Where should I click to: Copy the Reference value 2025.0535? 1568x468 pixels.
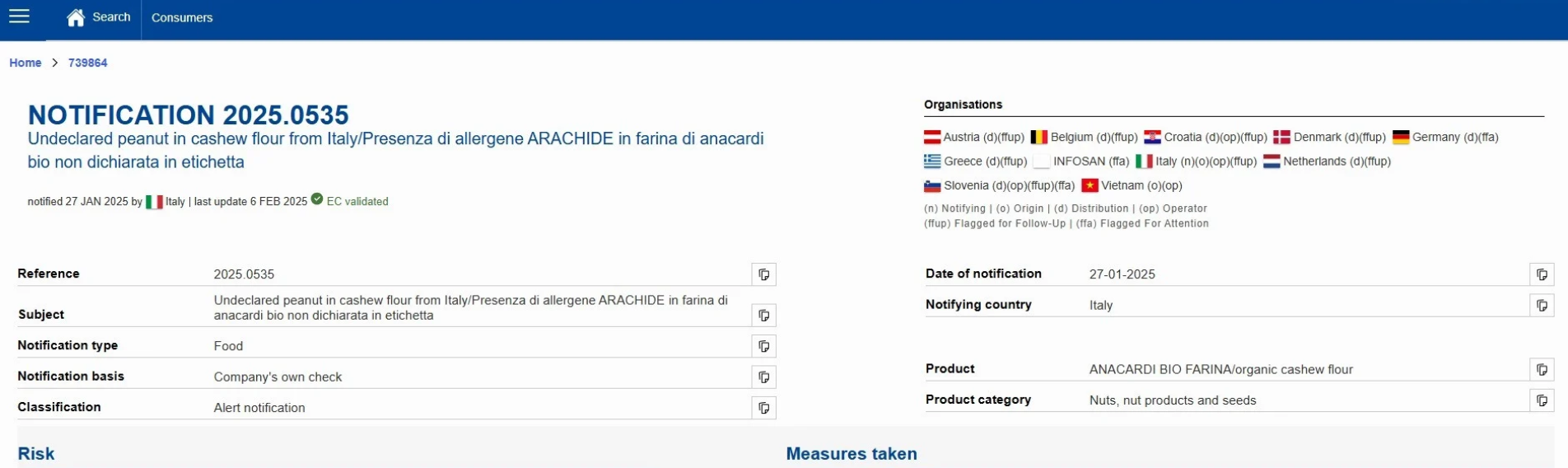pos(763,274)
